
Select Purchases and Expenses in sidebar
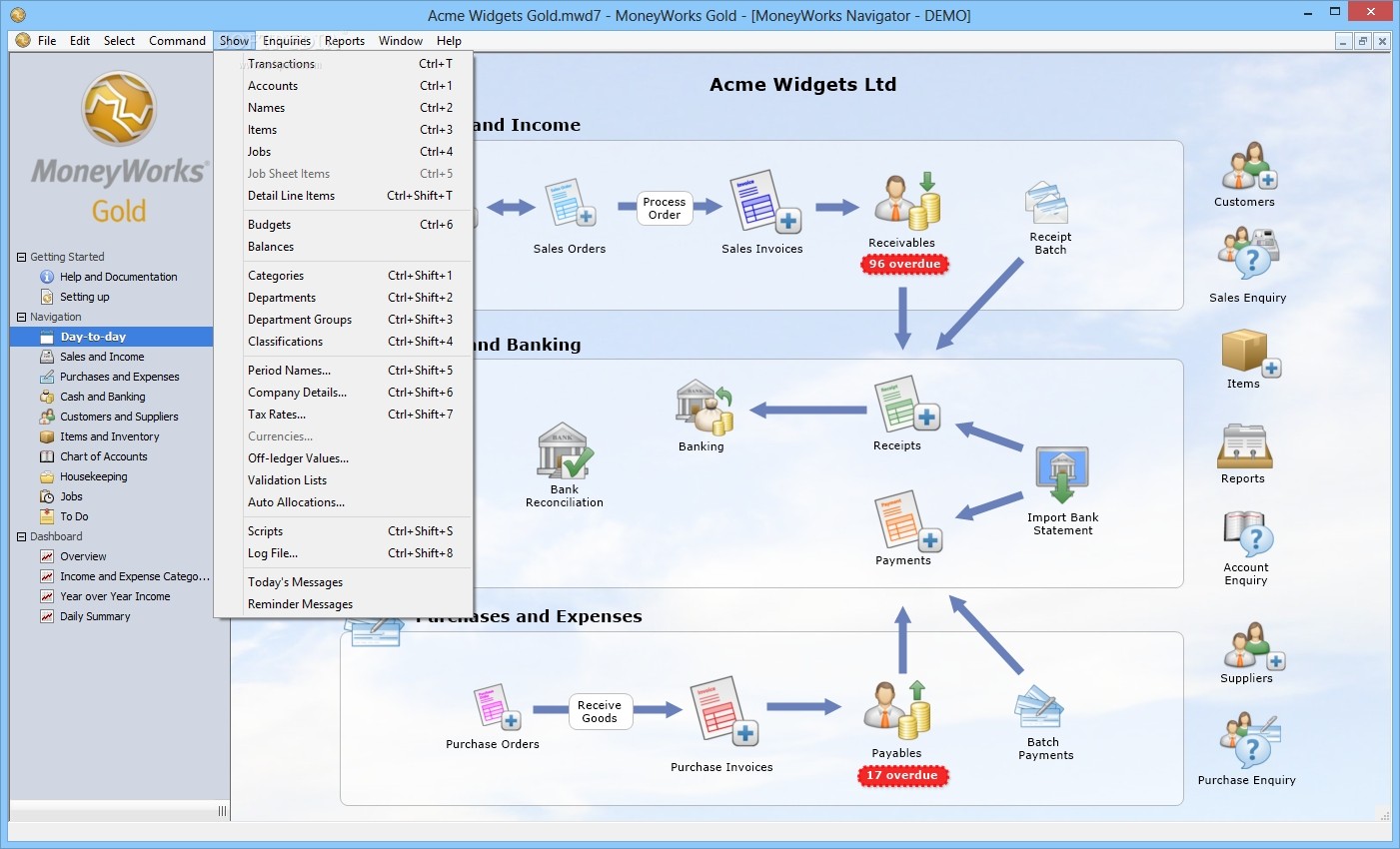pos(119,377)
